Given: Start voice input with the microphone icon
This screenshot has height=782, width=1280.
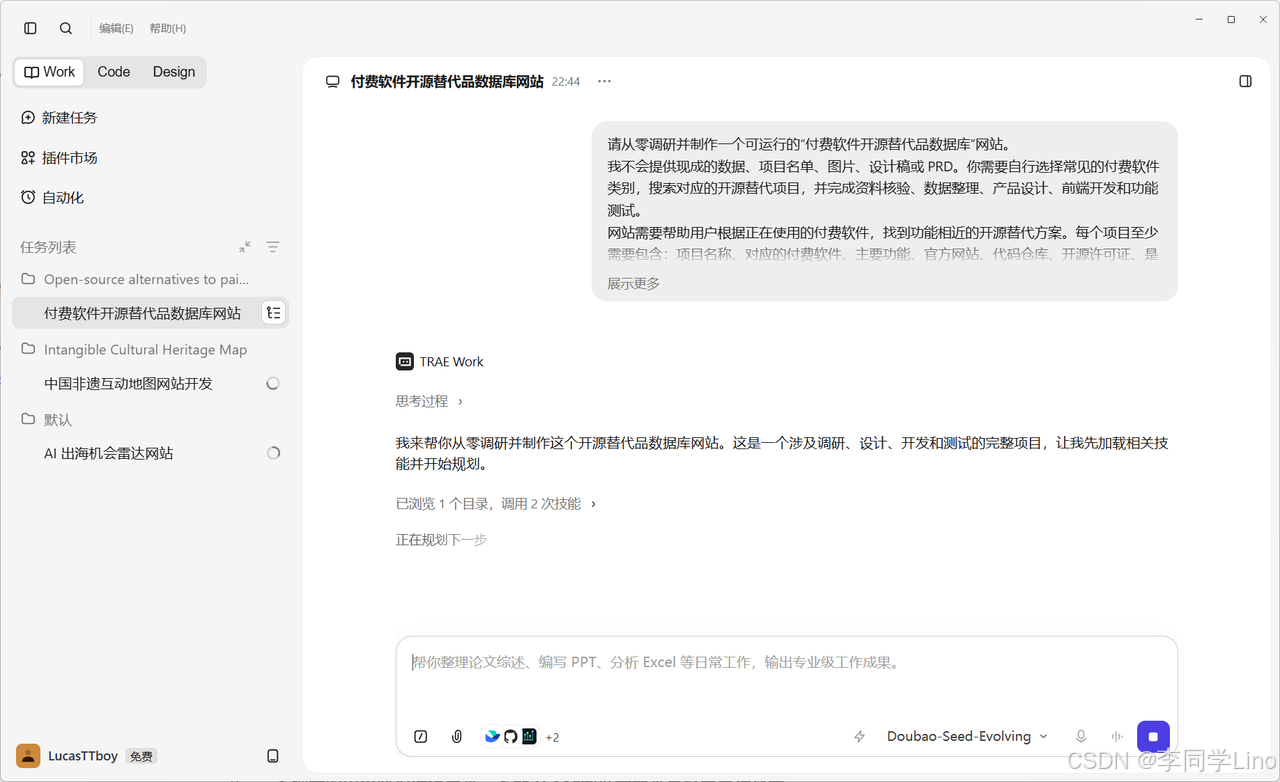Looking at the screenshot, I should tap(1081, 737).
